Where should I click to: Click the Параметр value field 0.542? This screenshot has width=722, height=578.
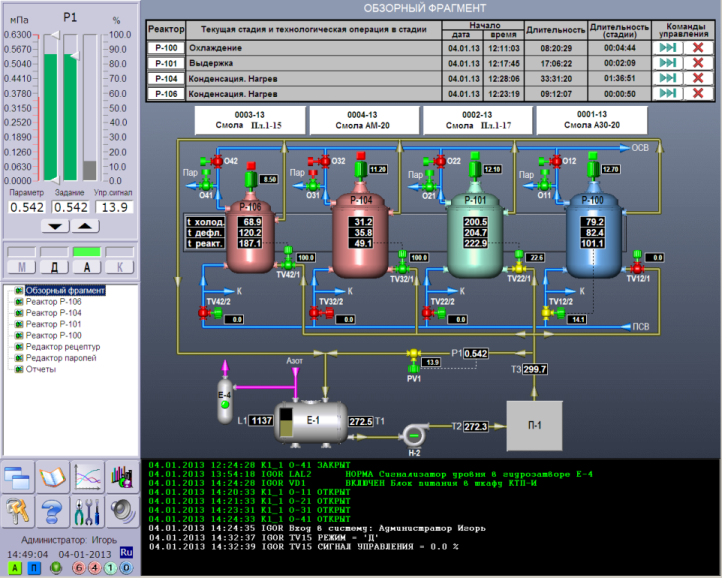[x=27, y=207]
